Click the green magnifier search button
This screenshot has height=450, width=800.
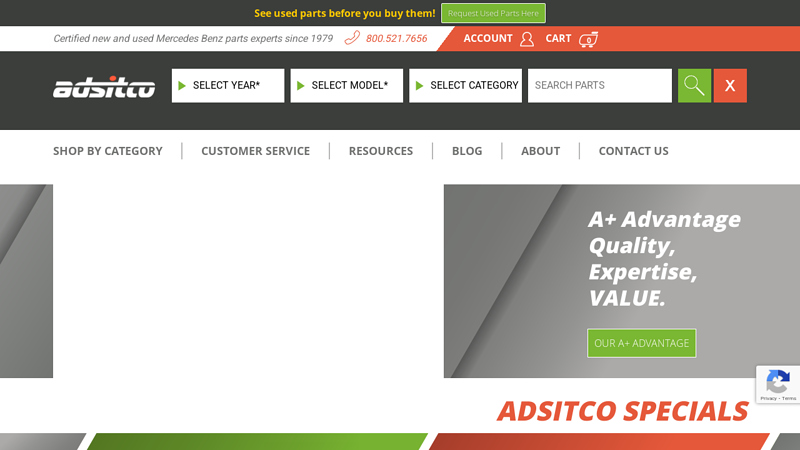pos(694,86)
